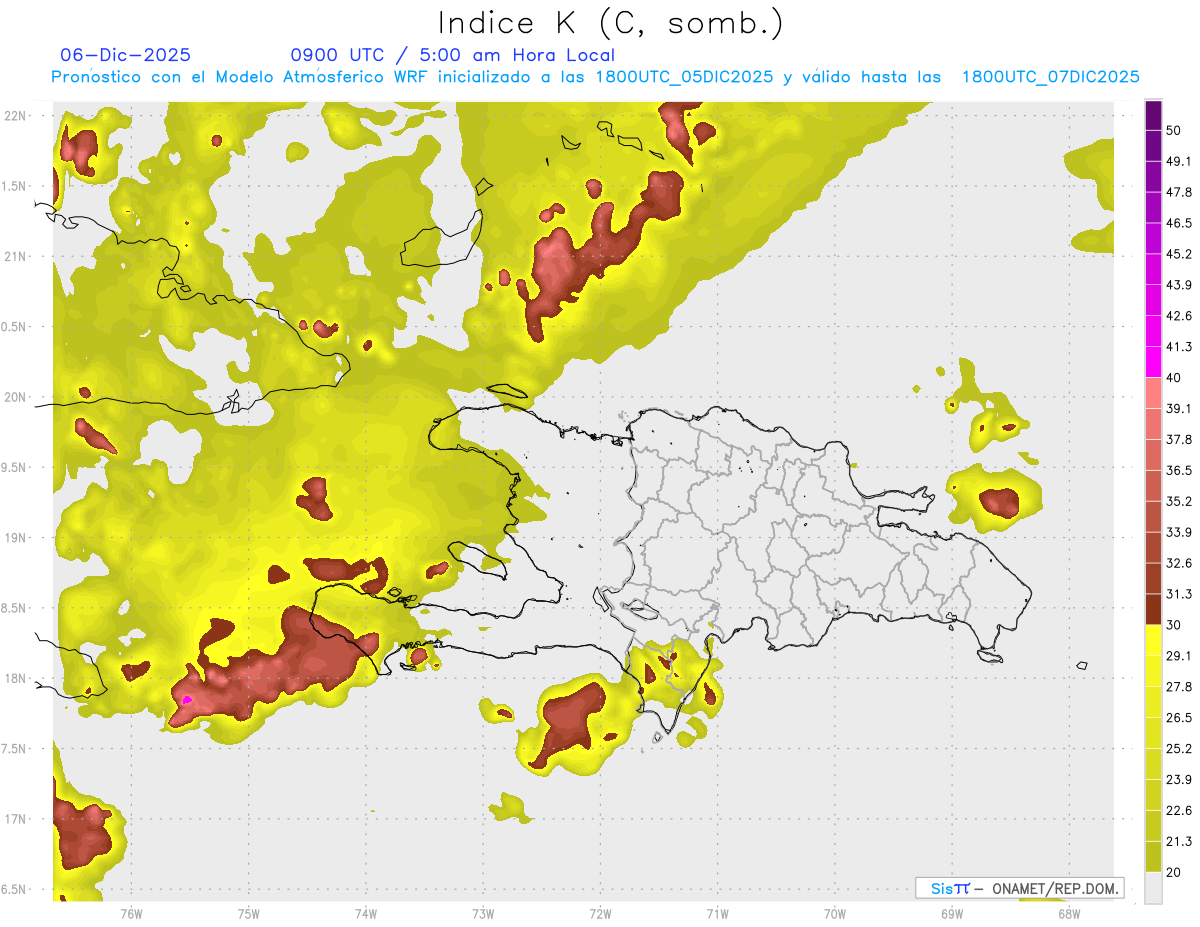Click the "41.3" colorbar value
The height and width of the screenshot is (927, 1200).
coord(1179,347)
